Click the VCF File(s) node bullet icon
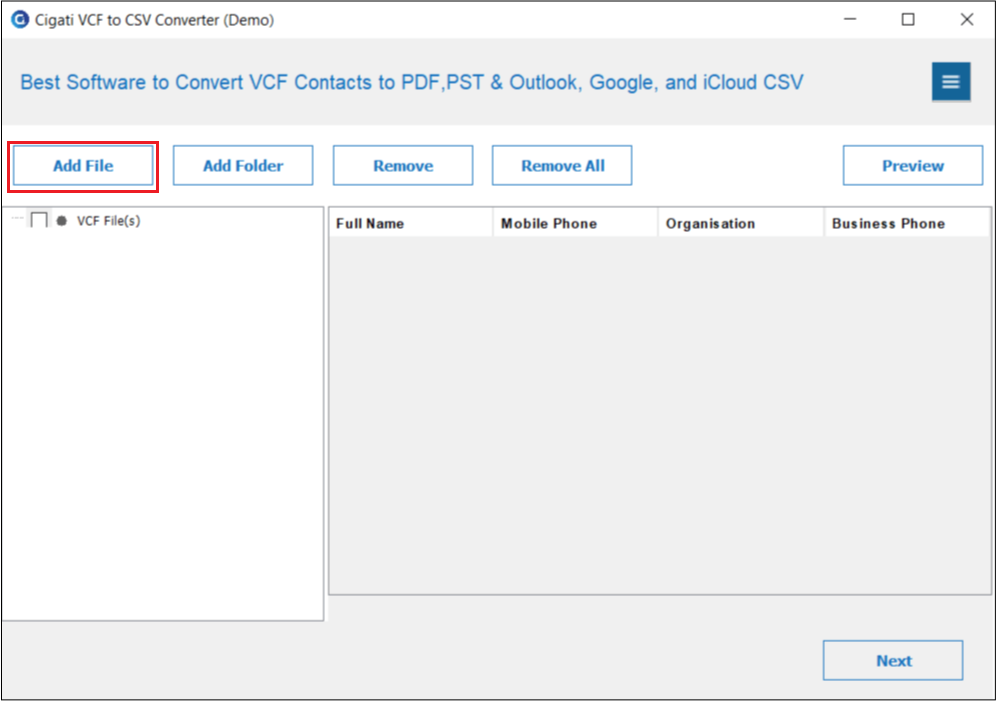 (62, 221)
